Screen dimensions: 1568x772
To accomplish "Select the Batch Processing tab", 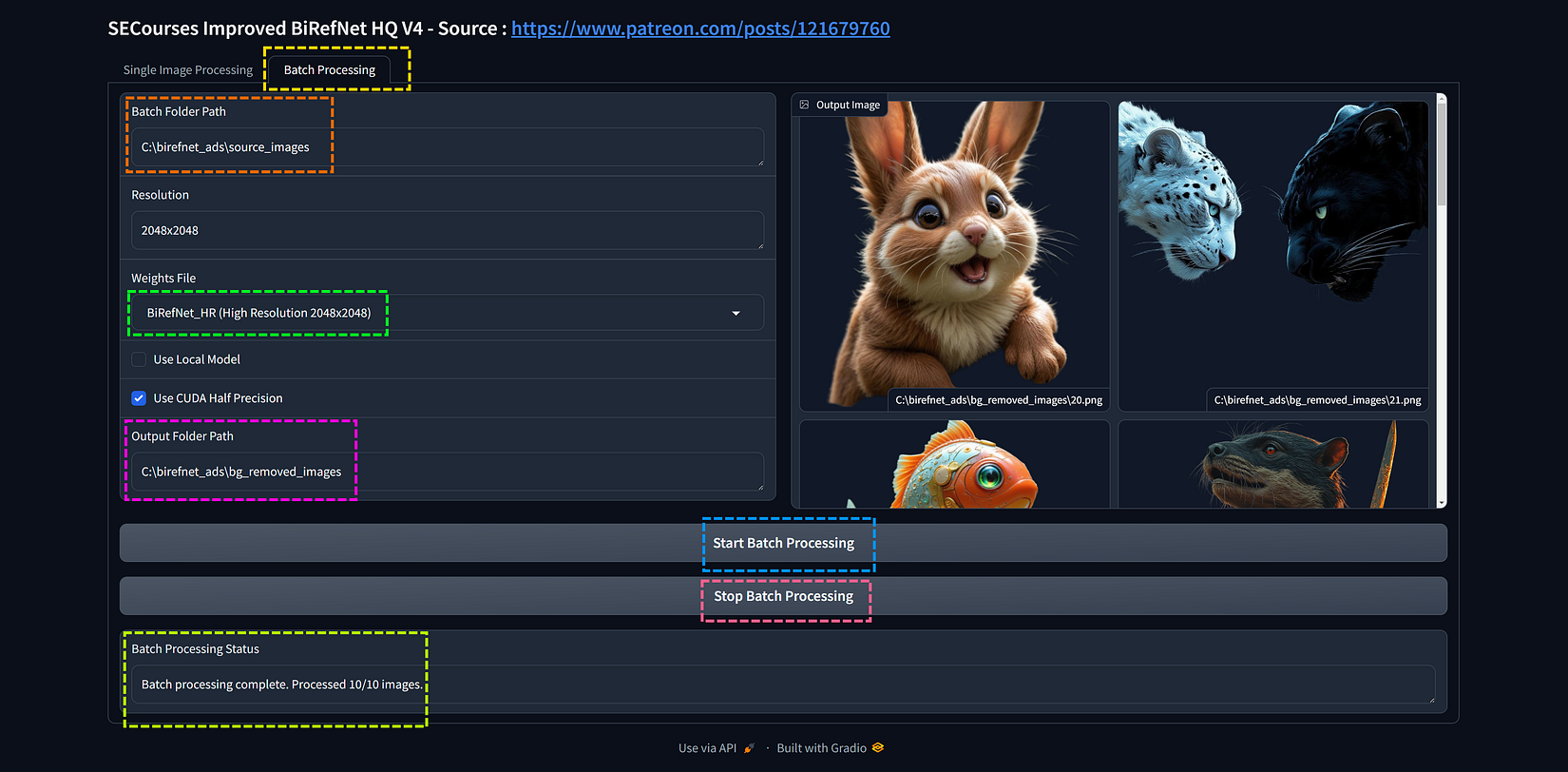I will click(x=329, y=69).
